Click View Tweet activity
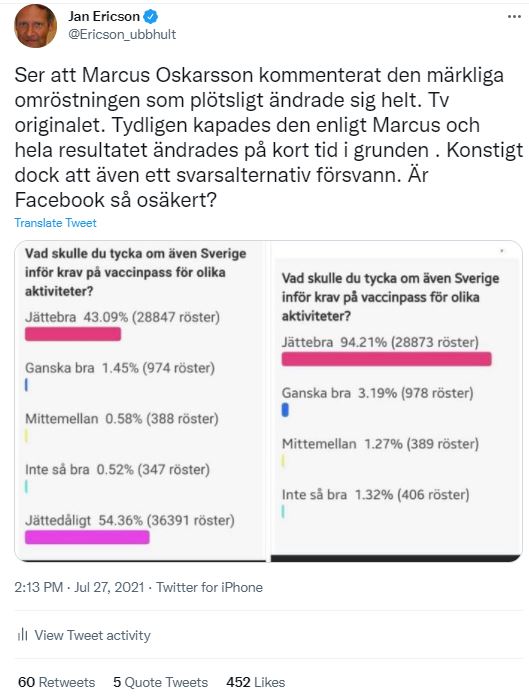 tap(93, 635)
